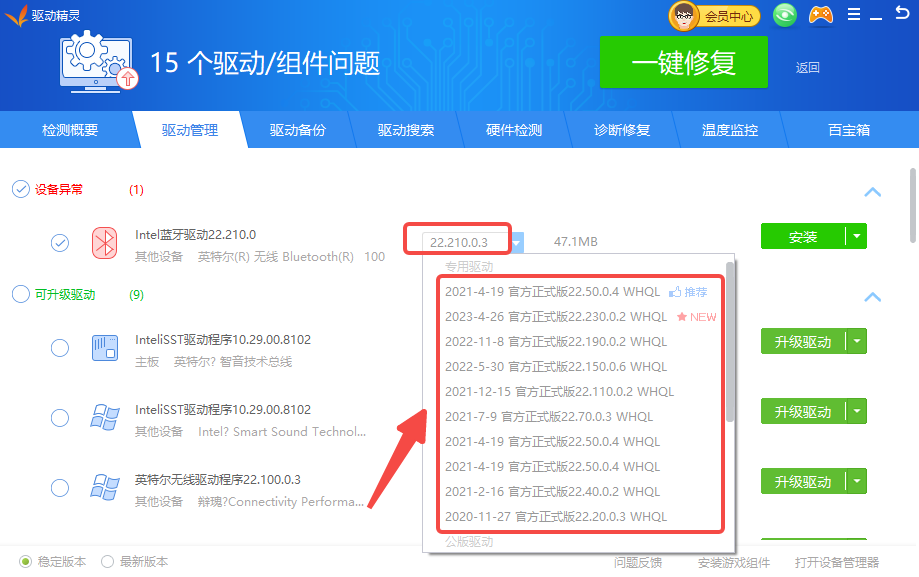919x577 pixels.
Task: Click the 返回 link
Action: (807, 68)
